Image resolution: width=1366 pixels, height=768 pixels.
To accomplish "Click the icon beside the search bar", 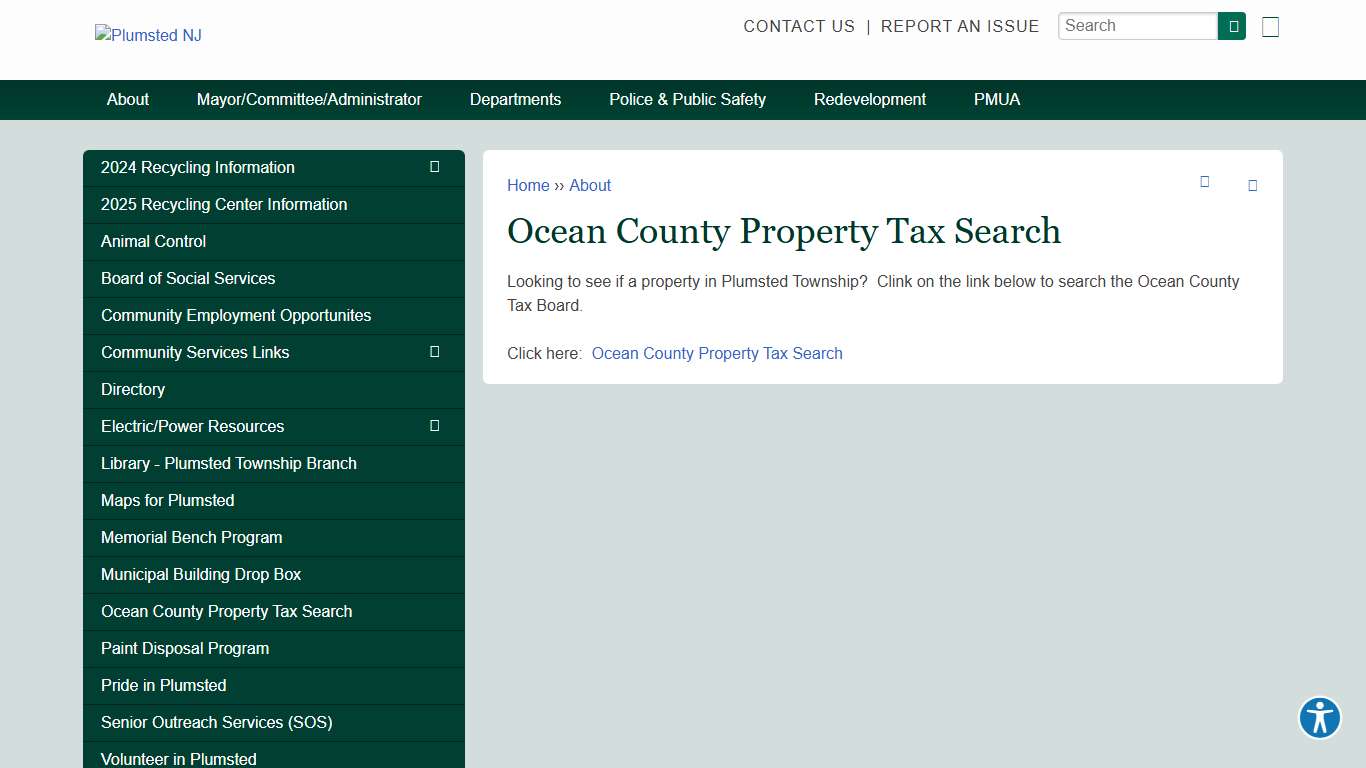I will [1270, 26].
